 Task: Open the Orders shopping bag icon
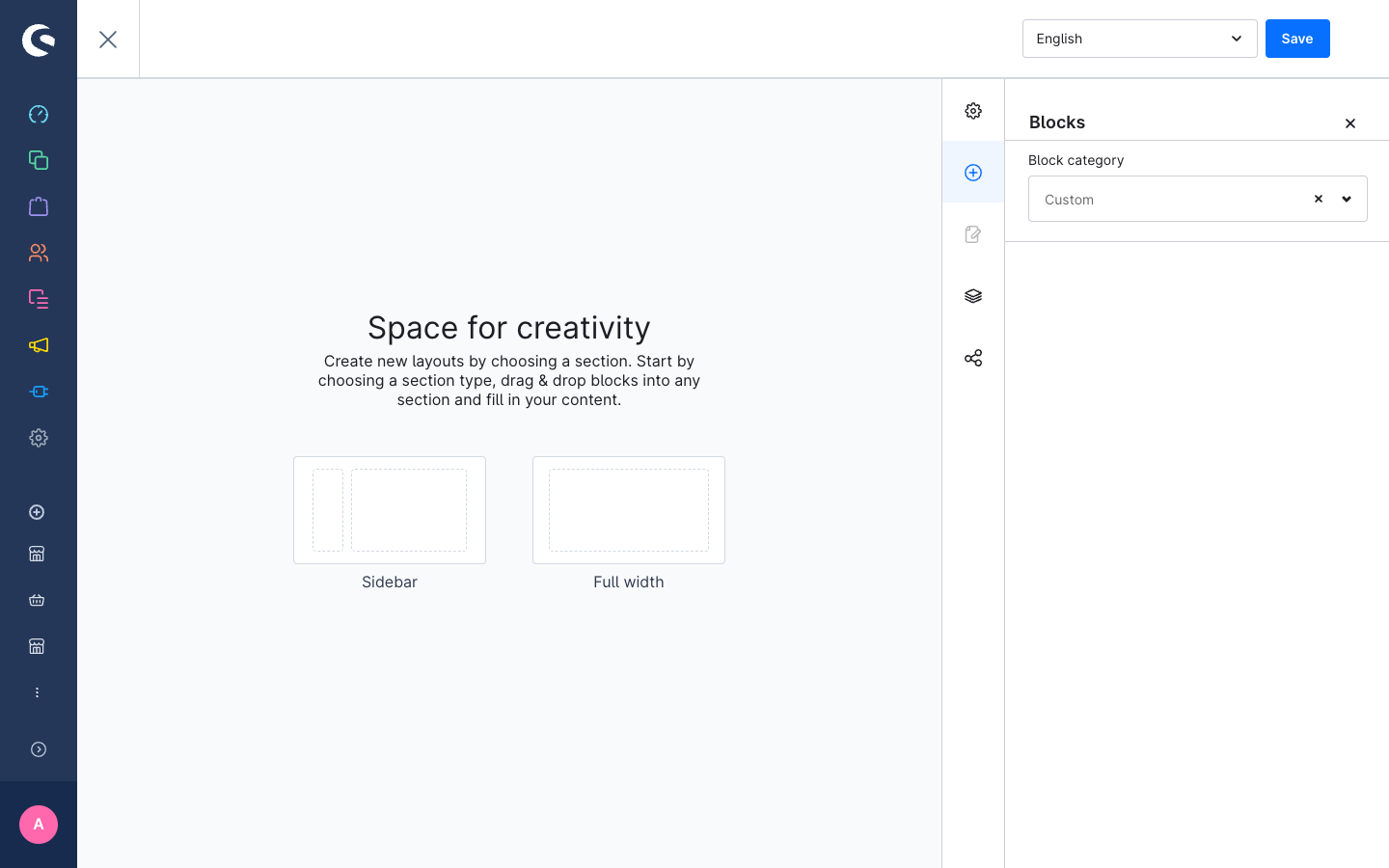tap(39, 206)
